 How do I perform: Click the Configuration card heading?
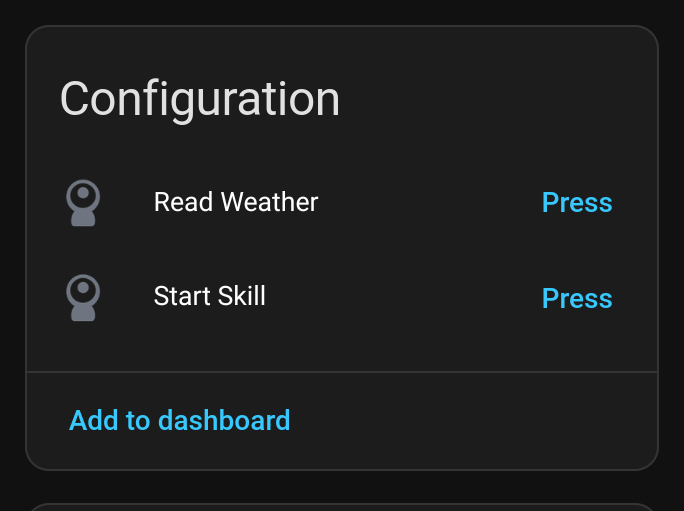click(200, 100)
